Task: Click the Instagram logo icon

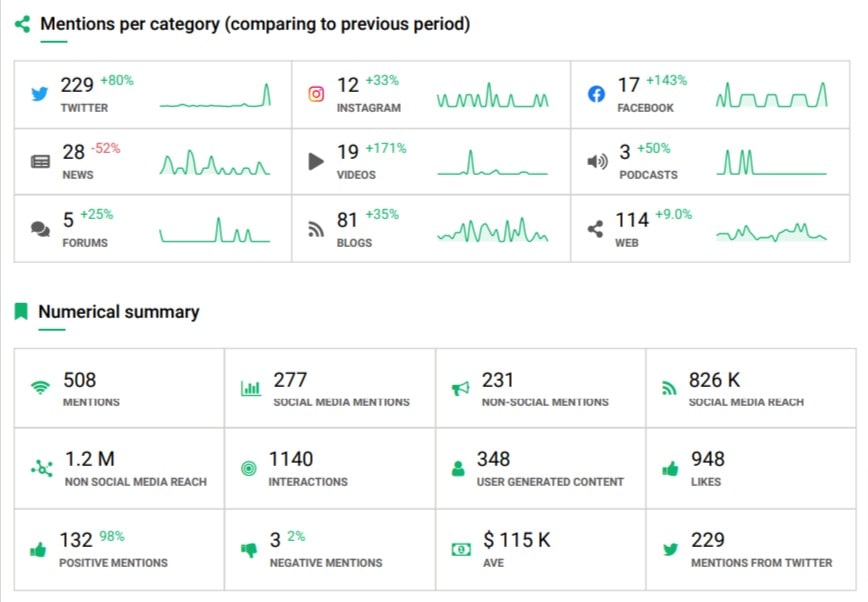Action: tap(316, 94)
